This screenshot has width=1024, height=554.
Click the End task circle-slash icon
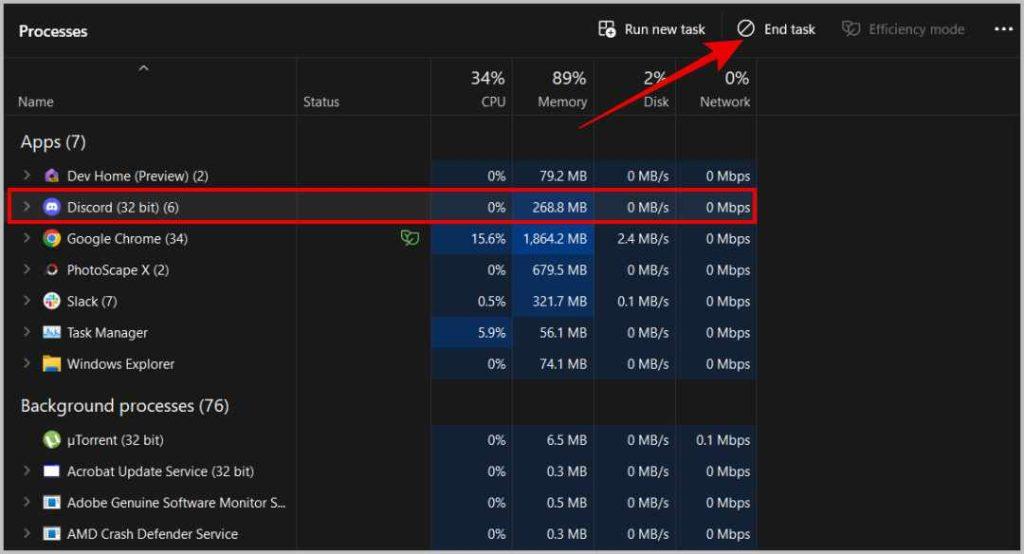click(746, 29)
